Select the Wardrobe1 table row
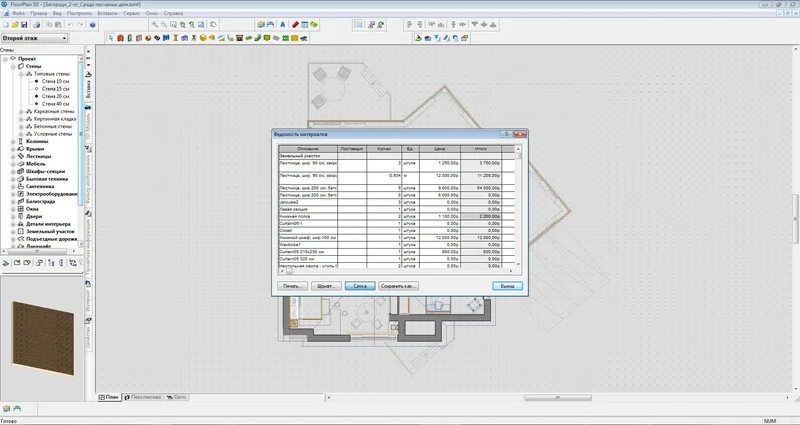The width and height of the screenshot is (800, 425). (397, 244)
